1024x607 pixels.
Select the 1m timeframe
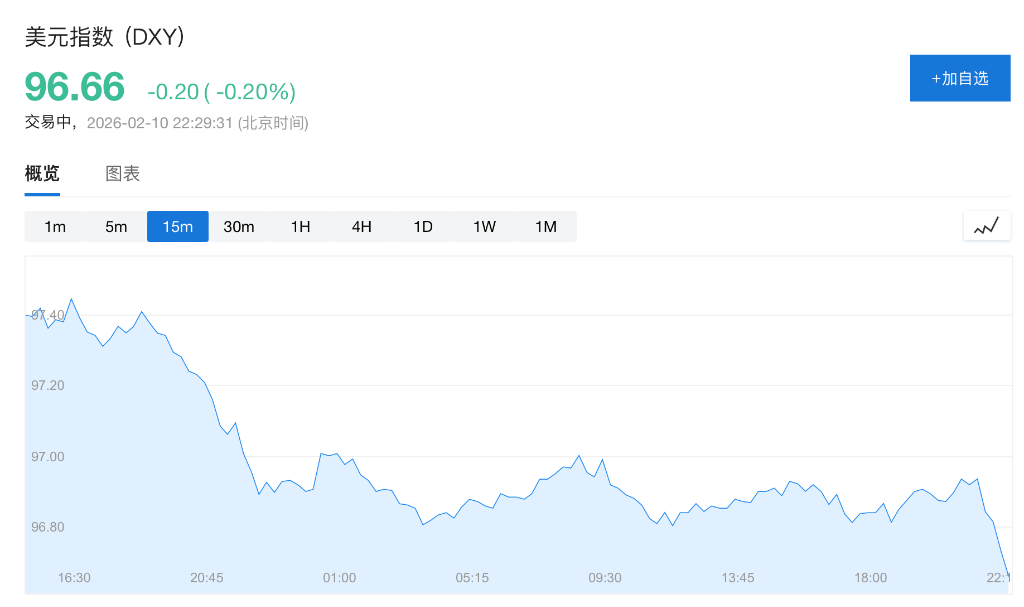point(55,227)
